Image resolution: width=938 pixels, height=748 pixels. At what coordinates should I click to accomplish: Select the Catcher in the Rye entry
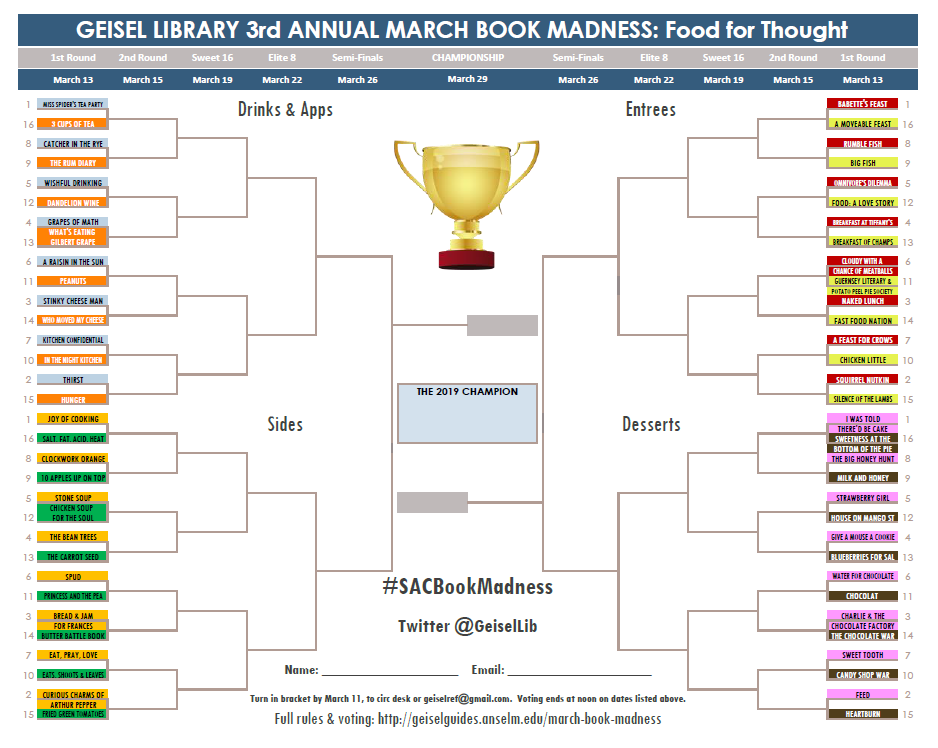tap(72, 144)
